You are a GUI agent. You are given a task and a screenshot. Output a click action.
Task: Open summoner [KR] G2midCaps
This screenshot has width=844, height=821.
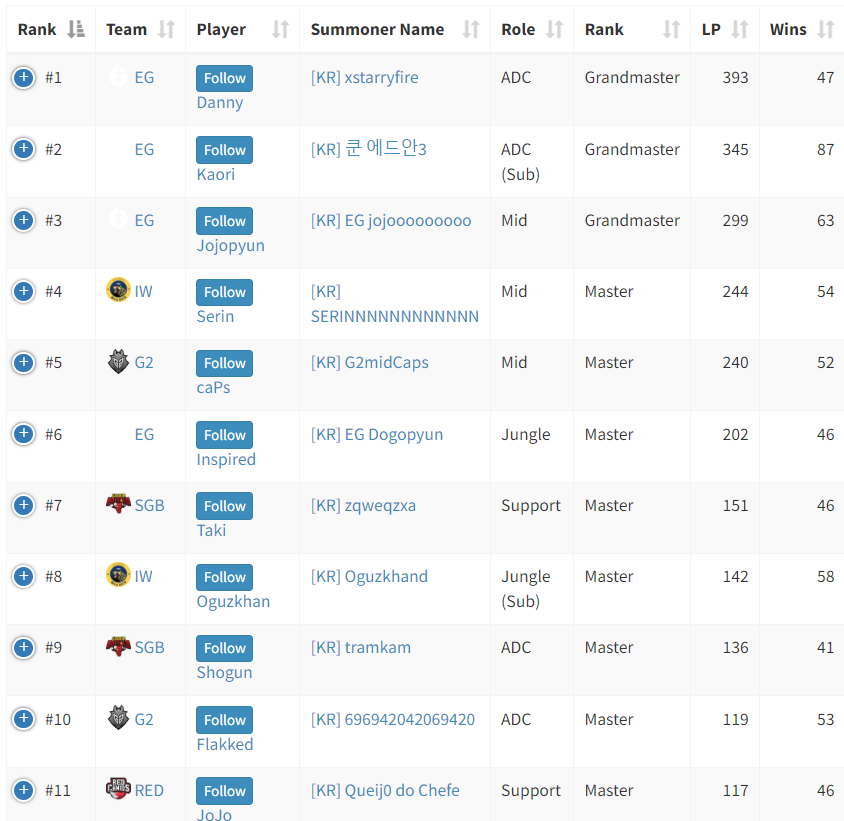click(369, 362)
